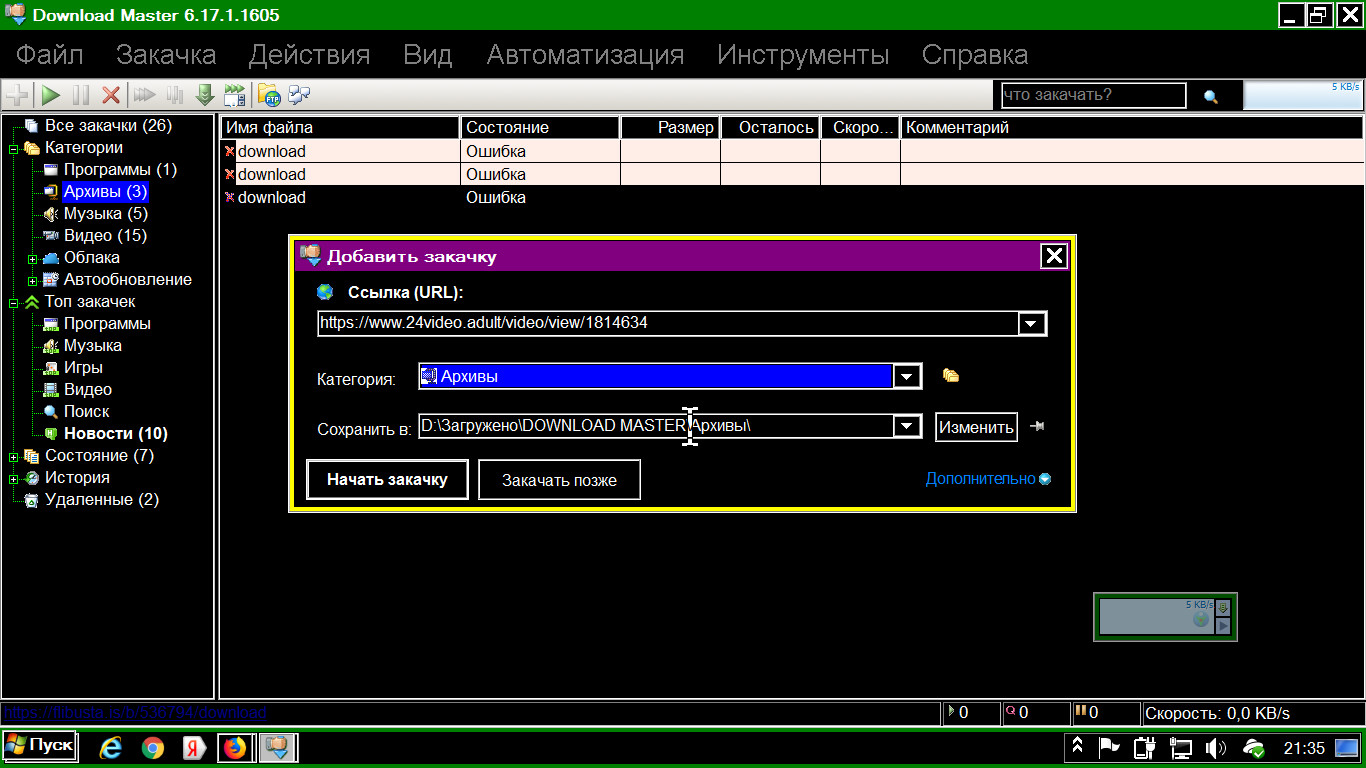Click the что закачать? search field

(x=1093, y=95)
